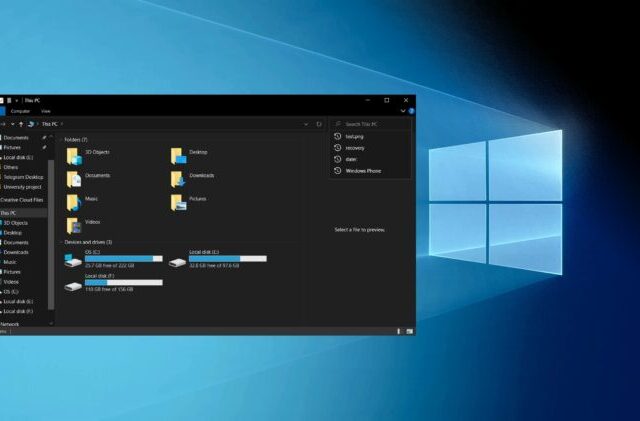Open the Desktop folder icon

click(x=177, y=155)
